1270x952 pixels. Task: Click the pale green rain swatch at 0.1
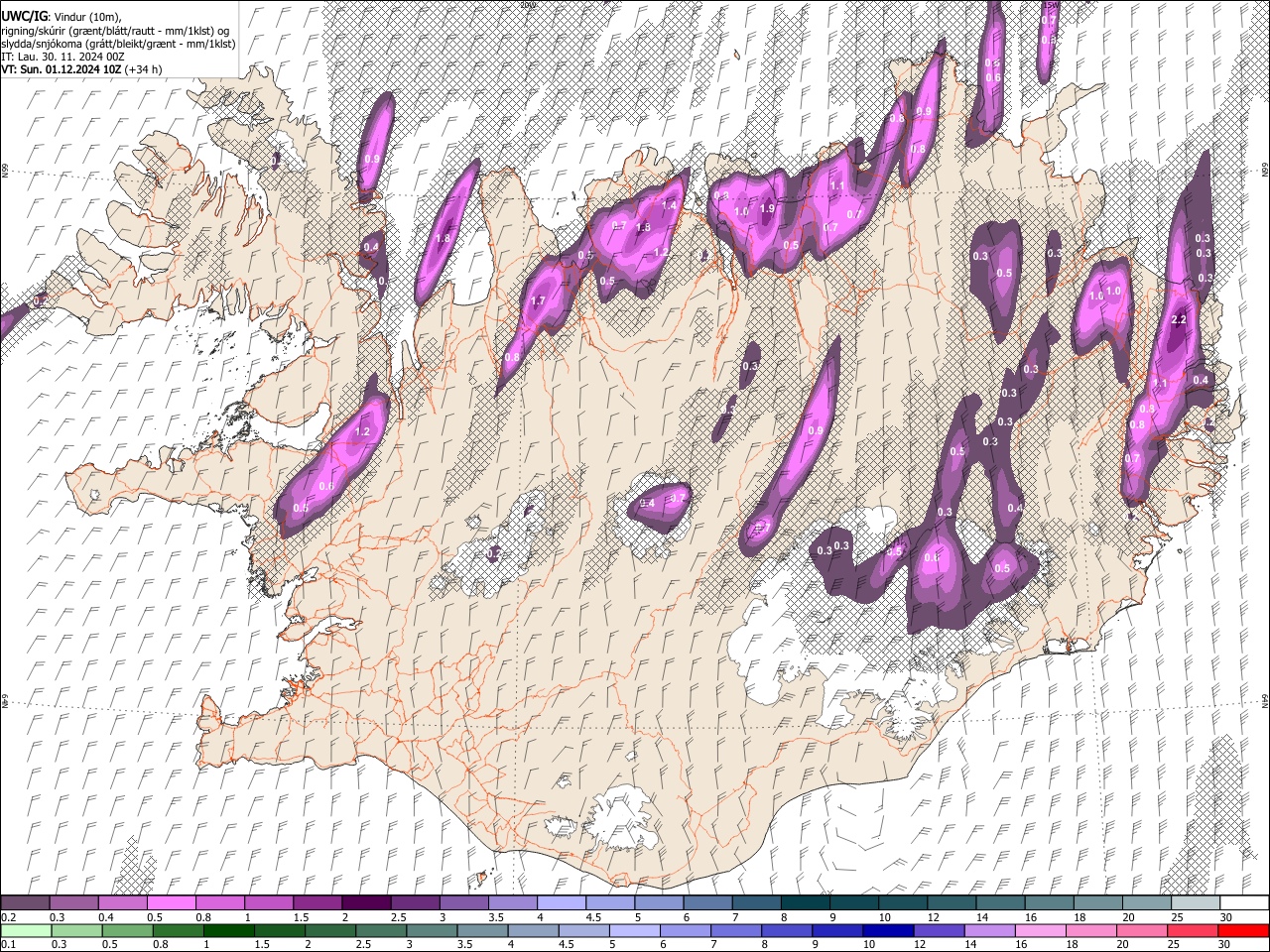click(x=26, y=930)
